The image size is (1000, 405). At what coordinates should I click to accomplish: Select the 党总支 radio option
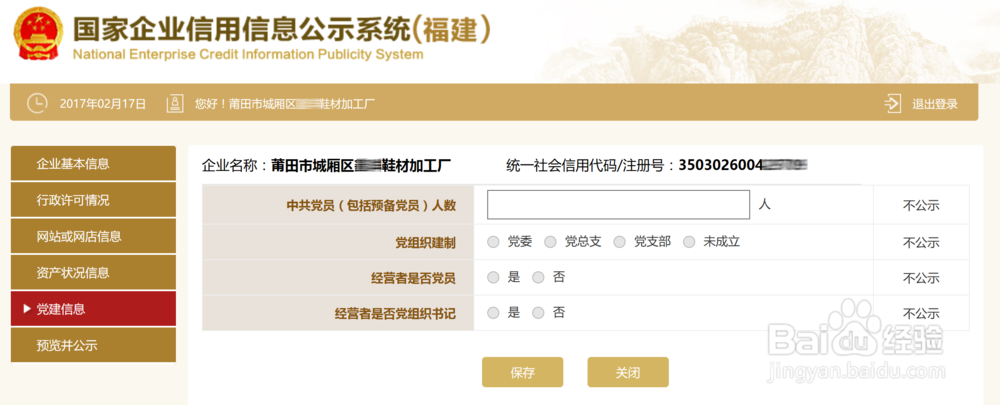(x=550, y=242)
